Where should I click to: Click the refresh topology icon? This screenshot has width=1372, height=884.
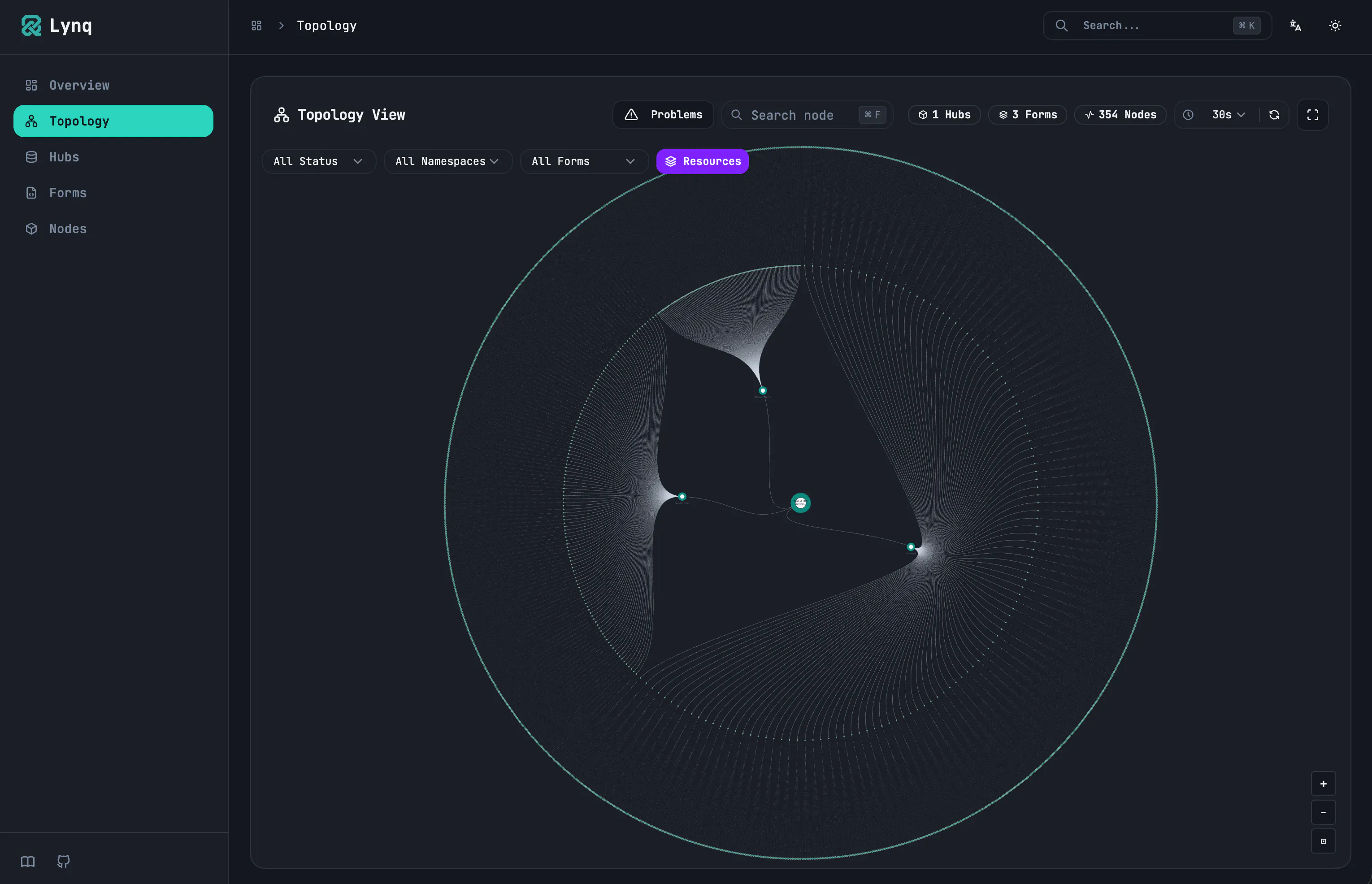click(x=1274, y=115)
